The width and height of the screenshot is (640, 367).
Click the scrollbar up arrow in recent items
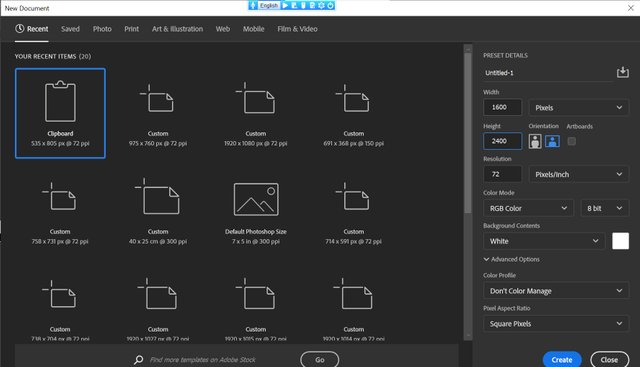[x=468, y=49]
